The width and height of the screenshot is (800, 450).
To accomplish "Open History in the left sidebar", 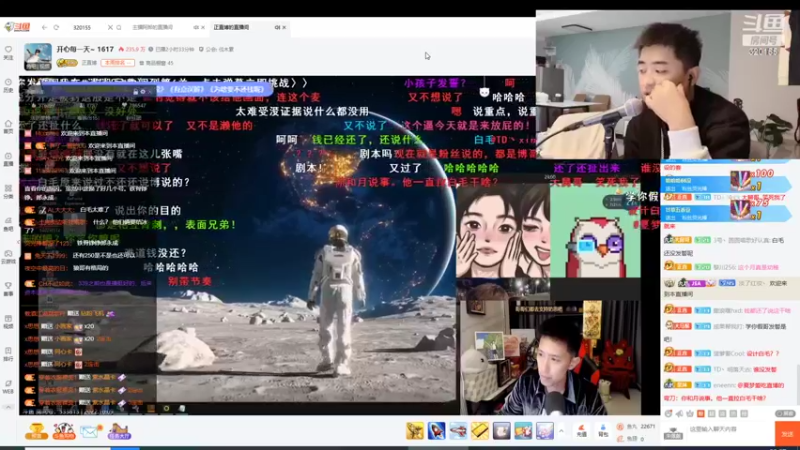I will point(8,86).
